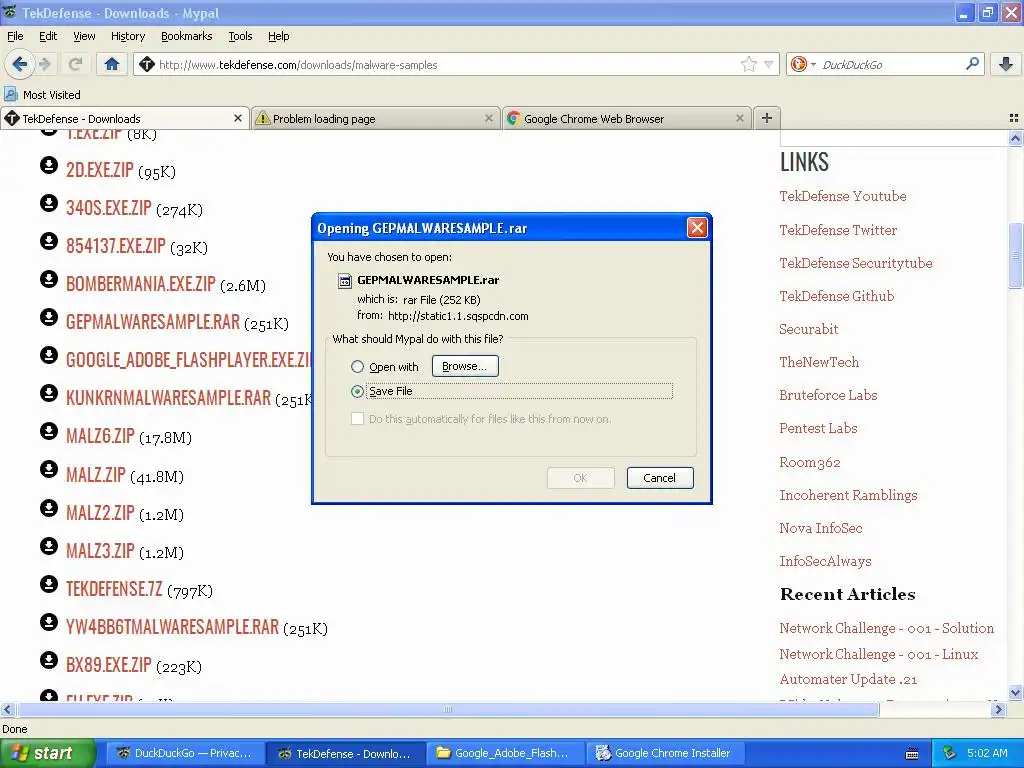
Task: Click download icon beside 340S.EXE.ZIP
Action: click(49, 203)
